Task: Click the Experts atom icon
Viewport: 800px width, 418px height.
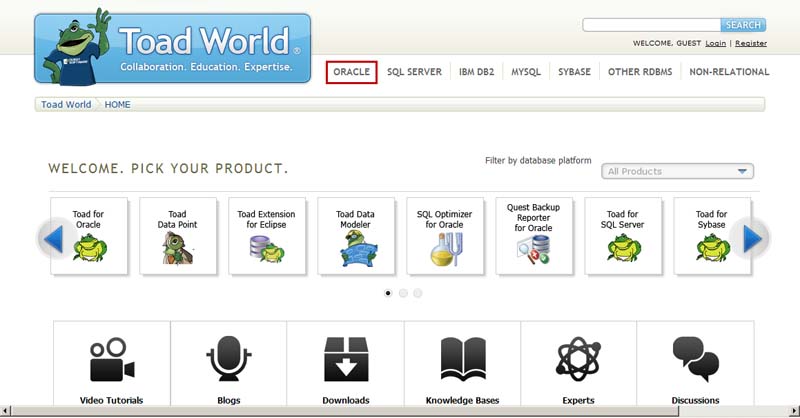Action: (578, 360)
